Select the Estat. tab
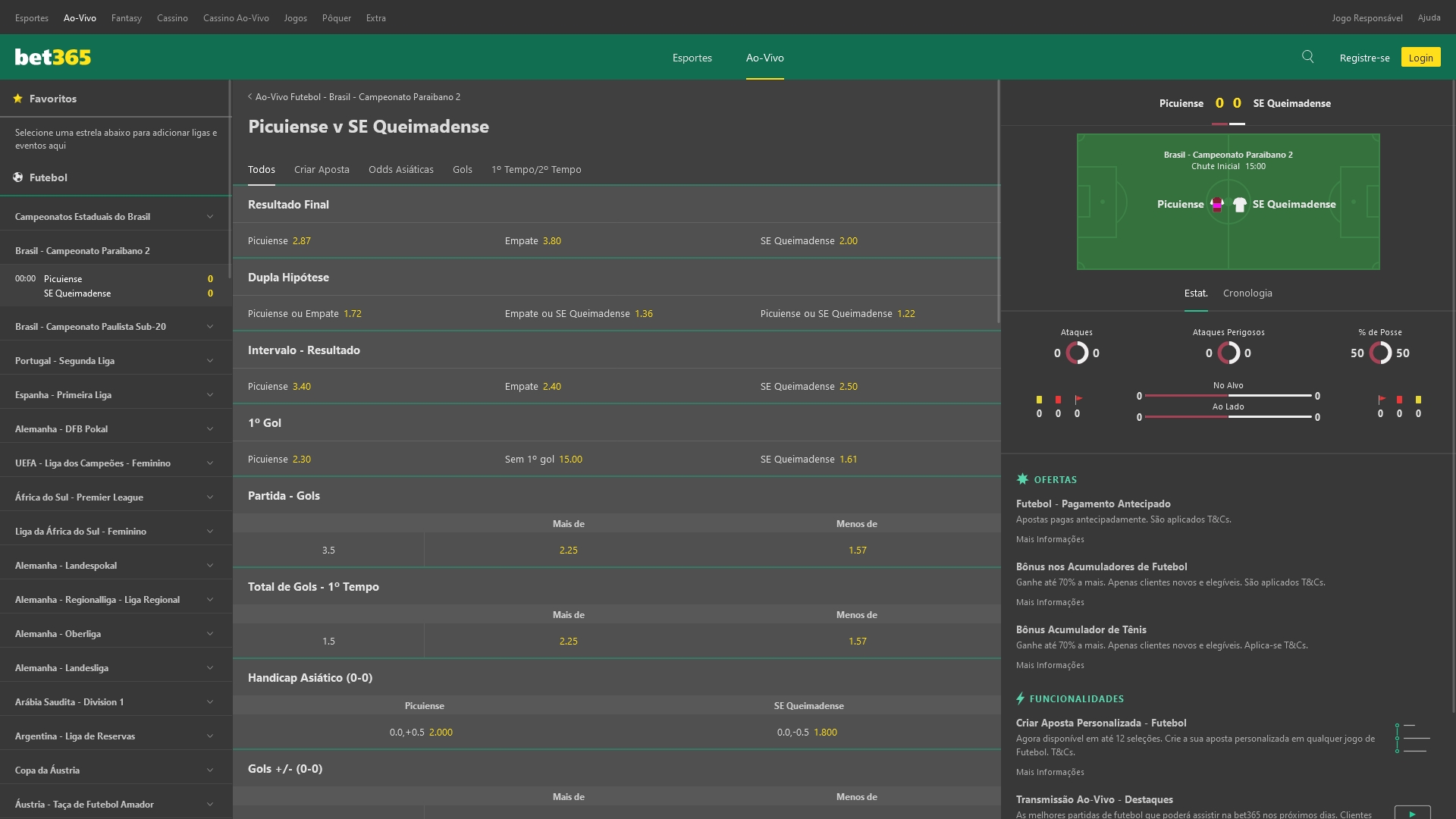This screenshot has height=819, width=1456. 1196,293
